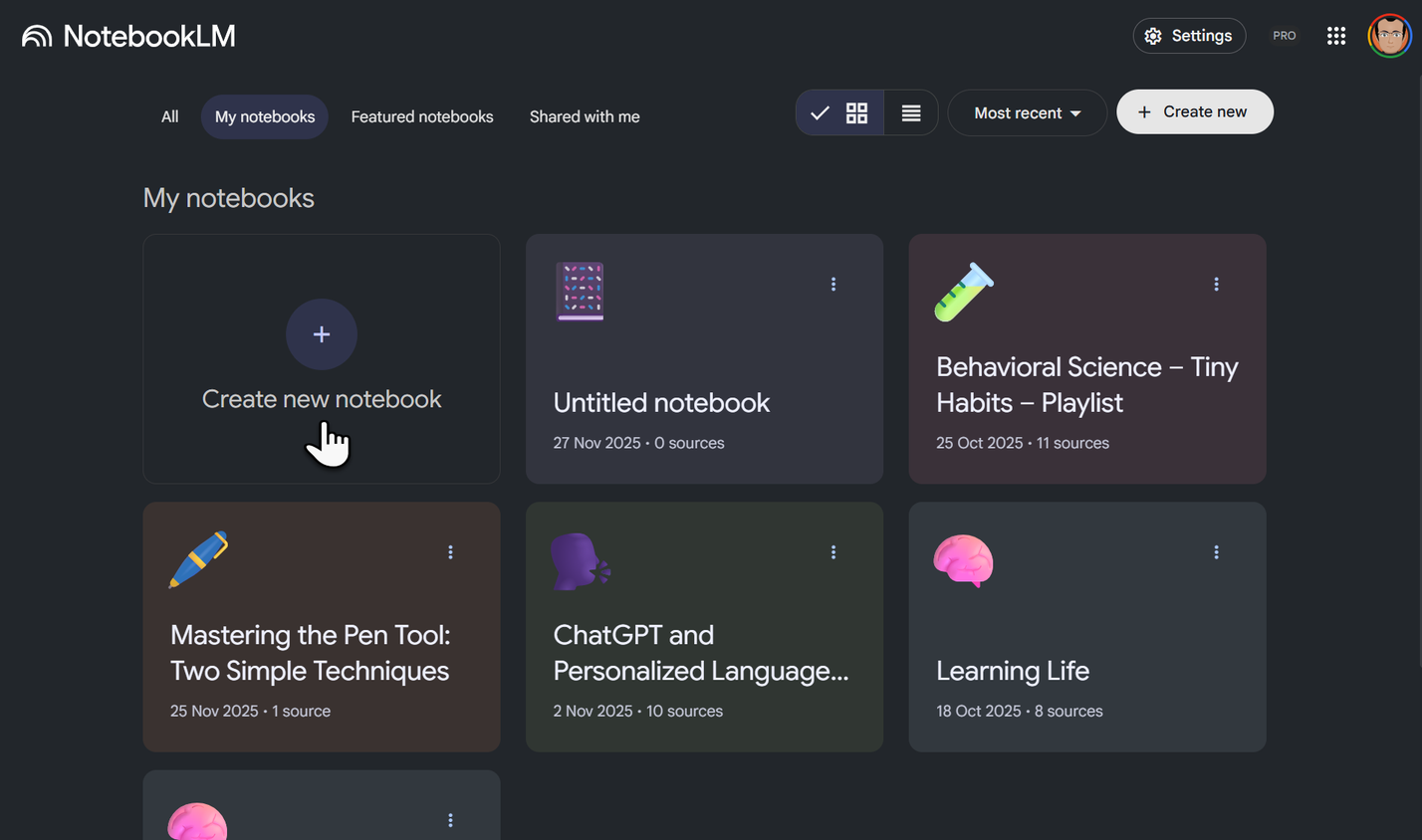Show All notebooks tab
Screen dimensions: 1422x840
click(170, 116)
